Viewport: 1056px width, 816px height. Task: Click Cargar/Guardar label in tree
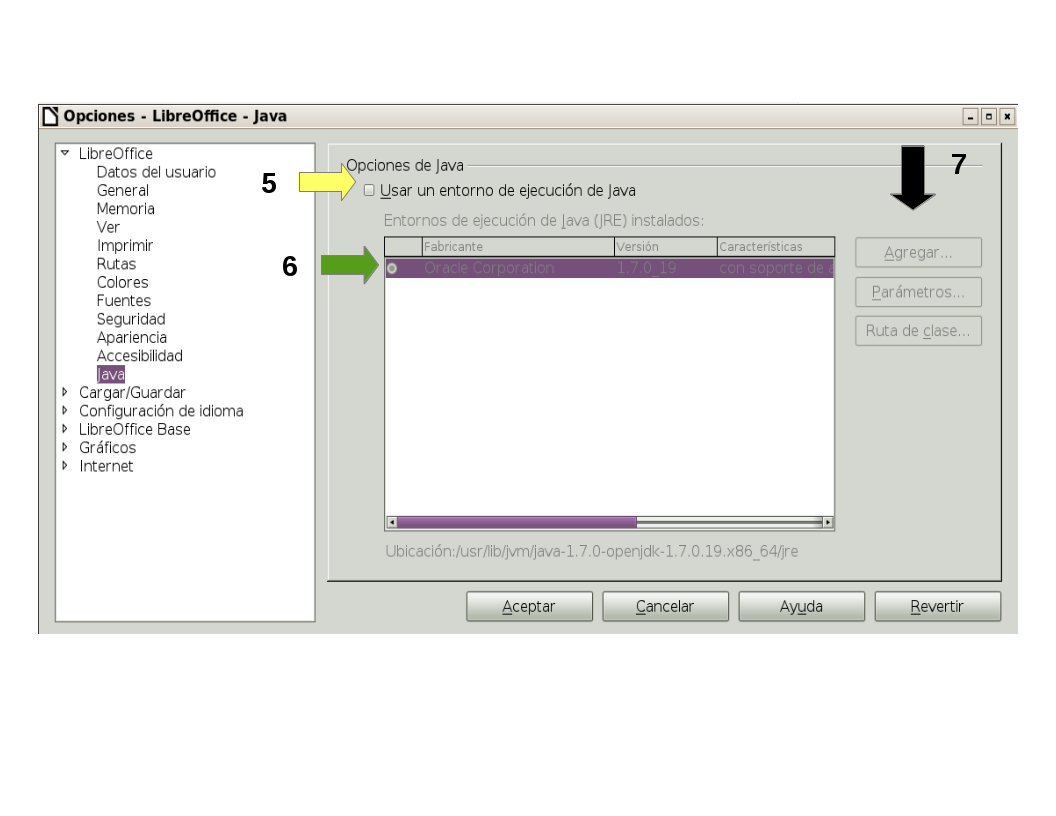coord(132,393)
